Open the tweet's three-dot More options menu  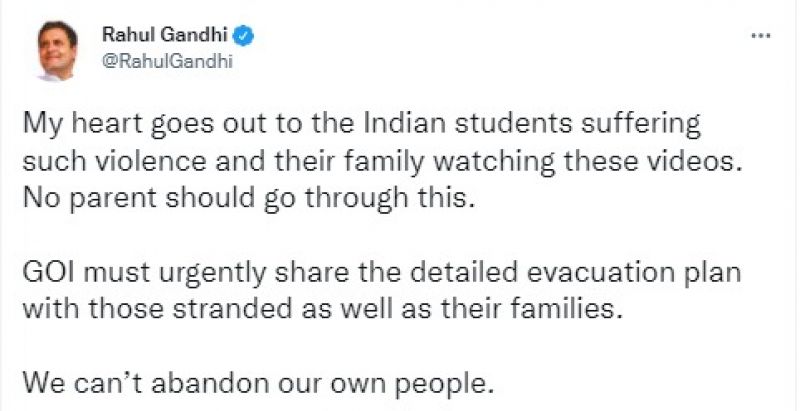click(762, 36)
